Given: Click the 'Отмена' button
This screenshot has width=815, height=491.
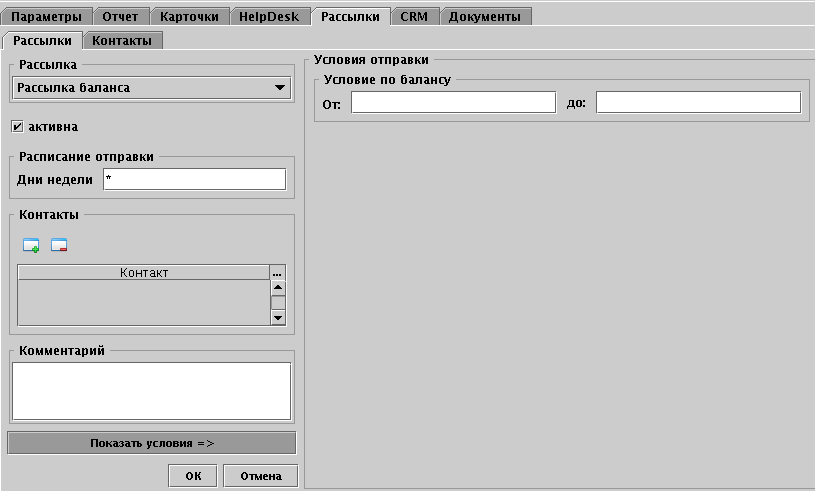Looking at the screenshot, I should point(260,476).
